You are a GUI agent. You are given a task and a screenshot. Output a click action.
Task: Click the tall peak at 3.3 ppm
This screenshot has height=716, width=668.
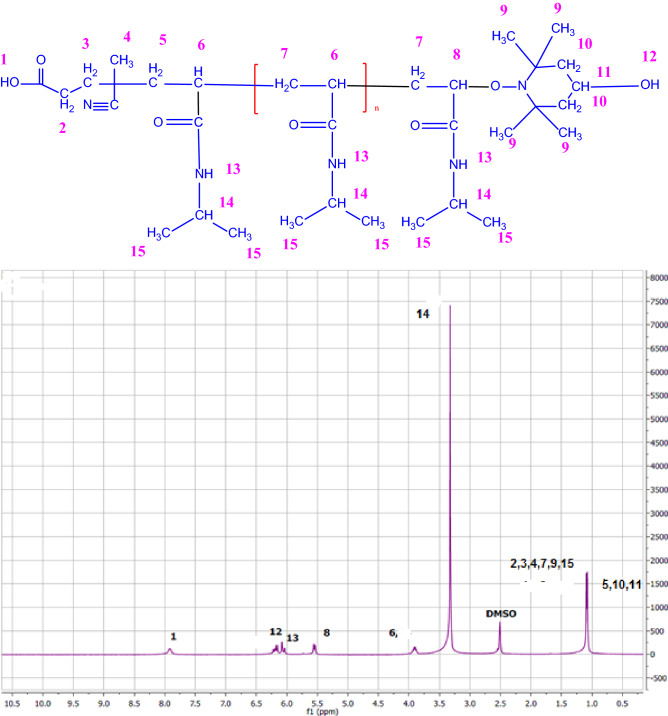coord(451,479)
